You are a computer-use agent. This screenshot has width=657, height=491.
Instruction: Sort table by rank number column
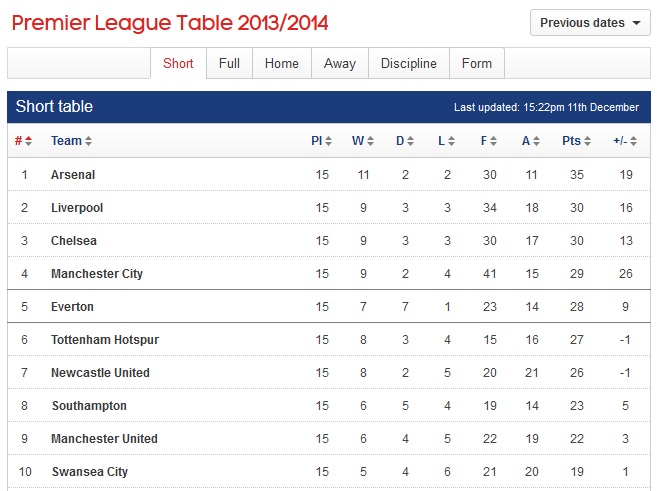tap(23, 141)
